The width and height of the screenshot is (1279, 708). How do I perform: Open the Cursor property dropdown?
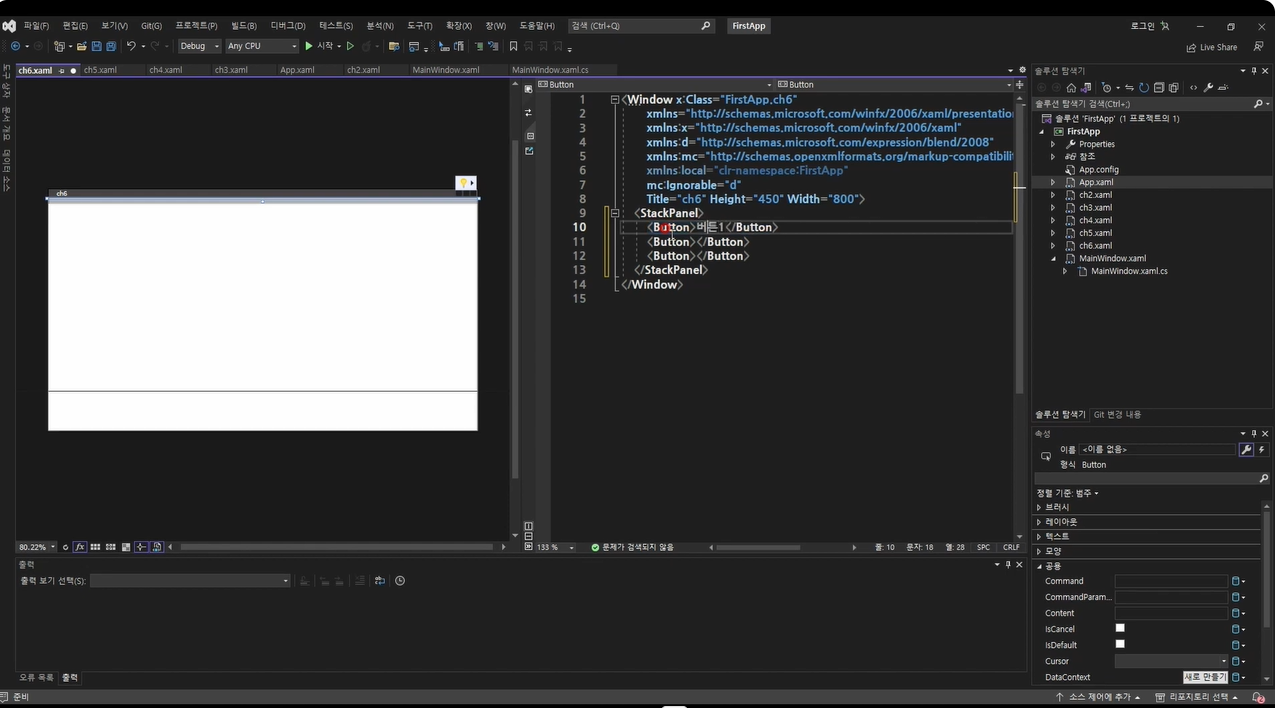click(x=1172, y=661)
